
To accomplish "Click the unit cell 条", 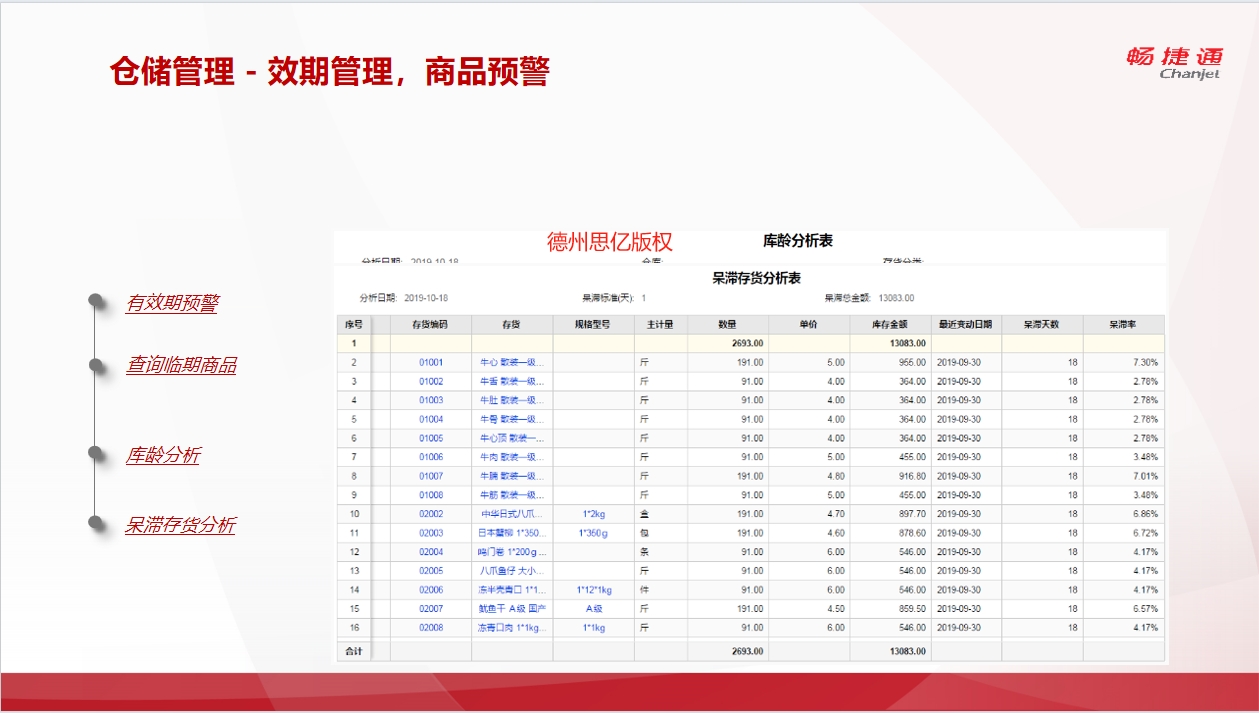I will pyautogui.click(x=644, y=552).
